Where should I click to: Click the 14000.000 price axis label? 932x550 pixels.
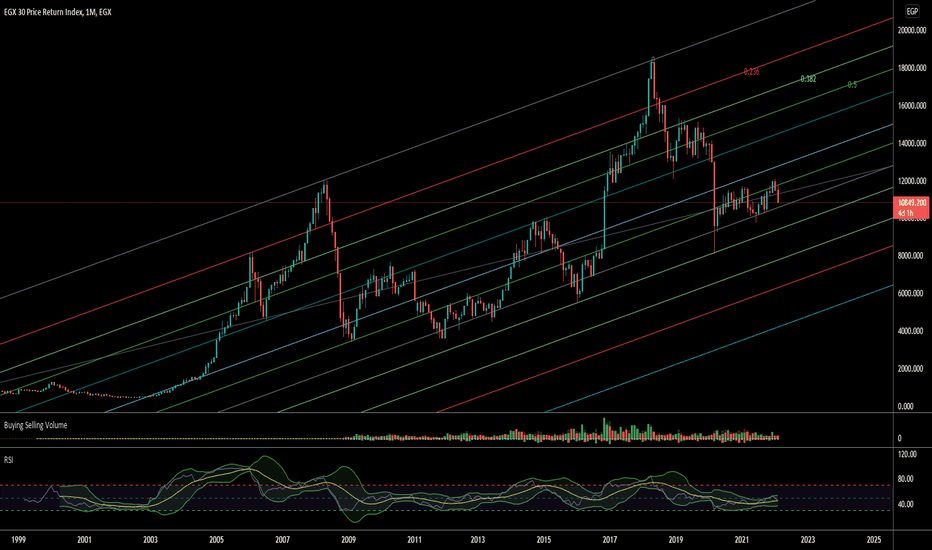(912, 143)
